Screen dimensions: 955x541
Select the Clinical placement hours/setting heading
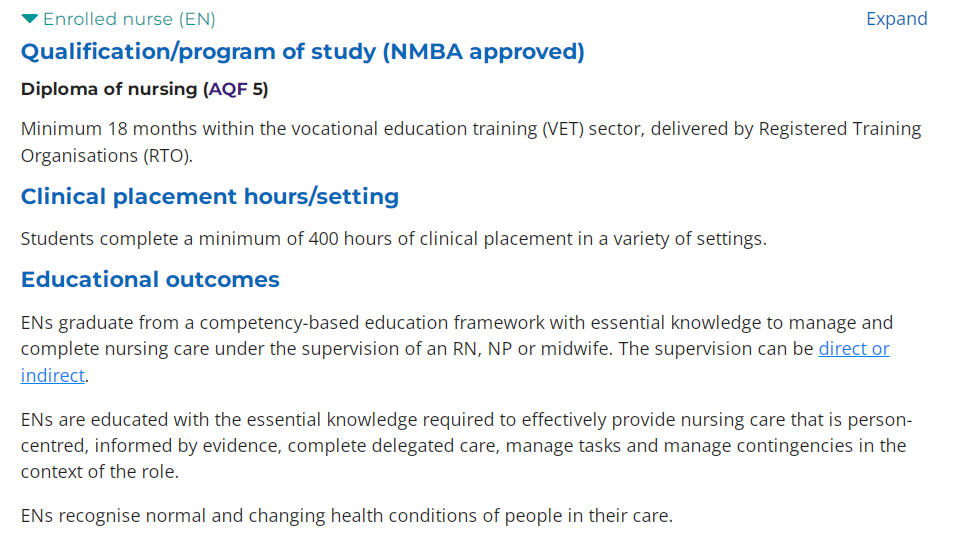point(210,197)
